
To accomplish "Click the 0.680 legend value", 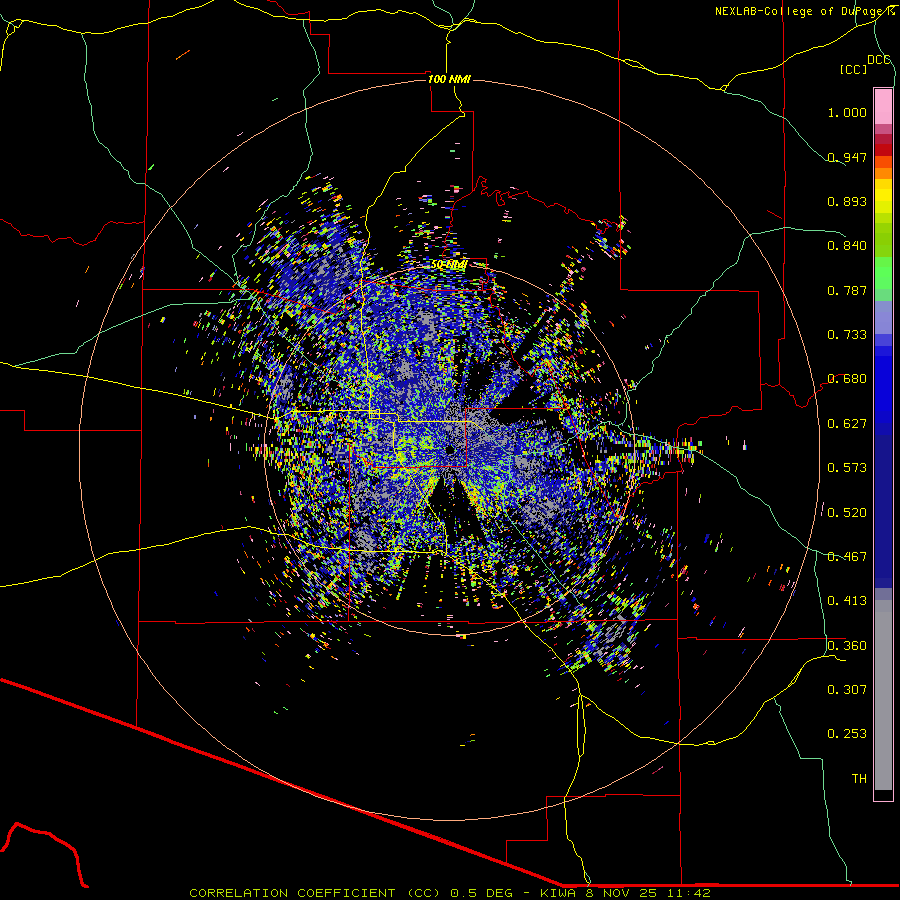I will [847, 379].
